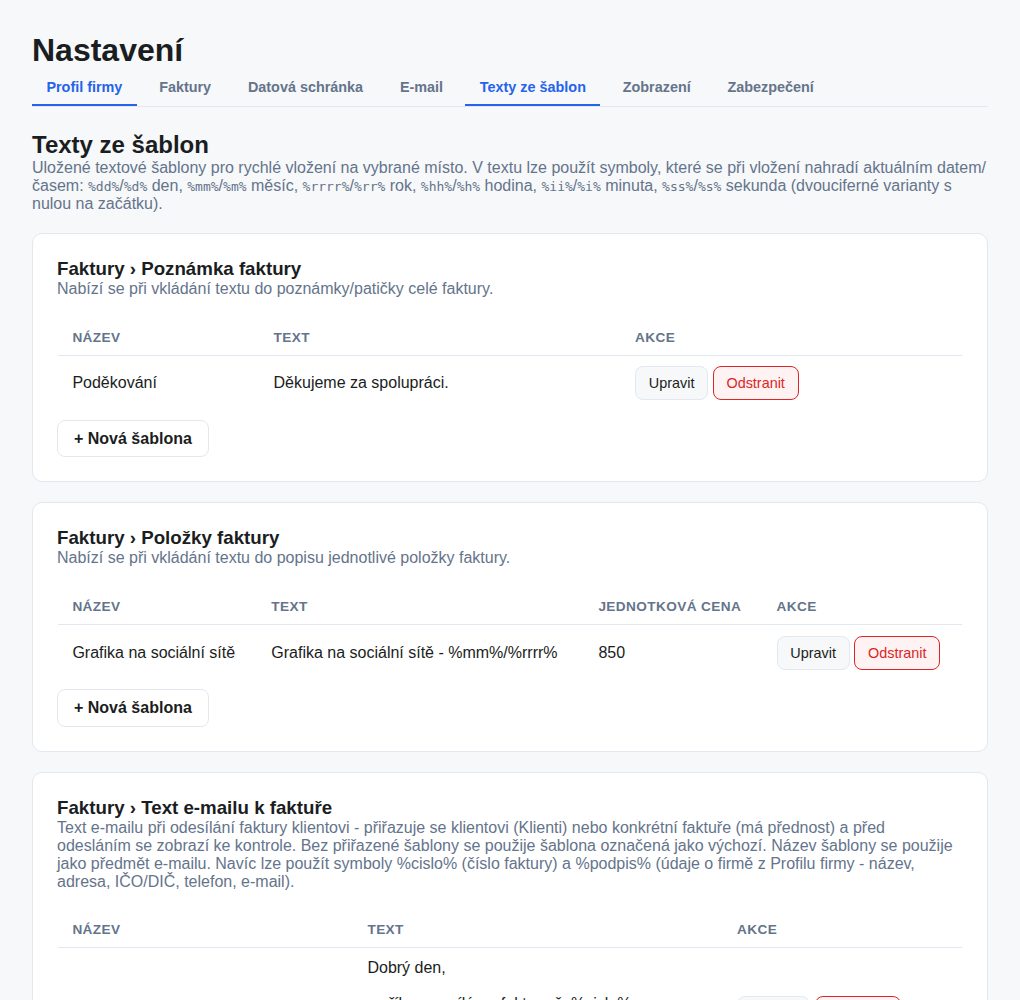Click the Nastavení page title
The height and width of the screenshot is (1000, 1020).
click(107, 50)
